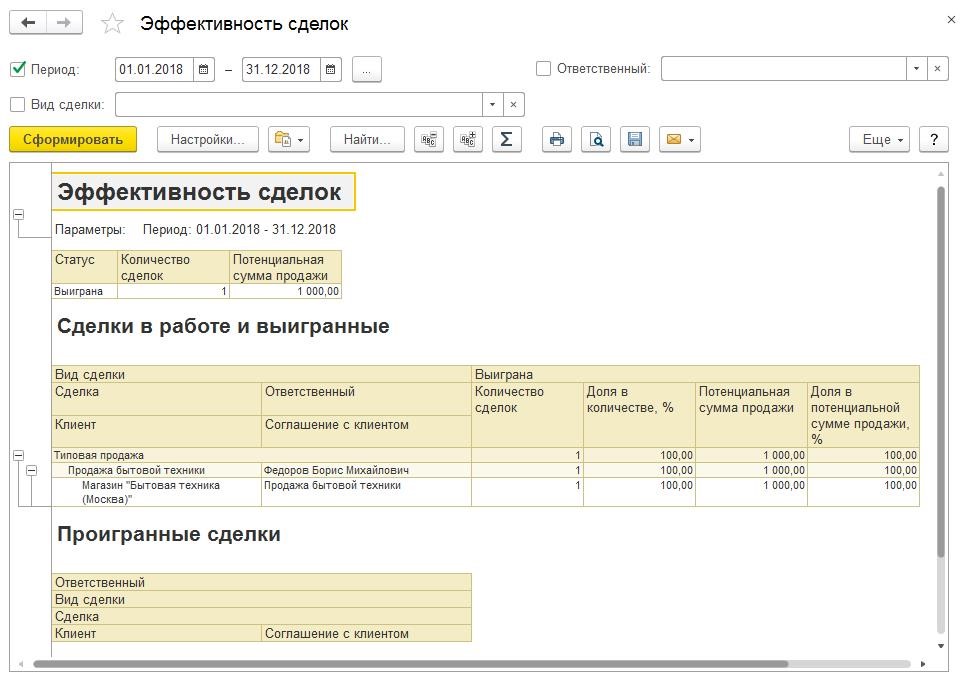Send report by email envelope icon
964x681 pixels.
680,140
